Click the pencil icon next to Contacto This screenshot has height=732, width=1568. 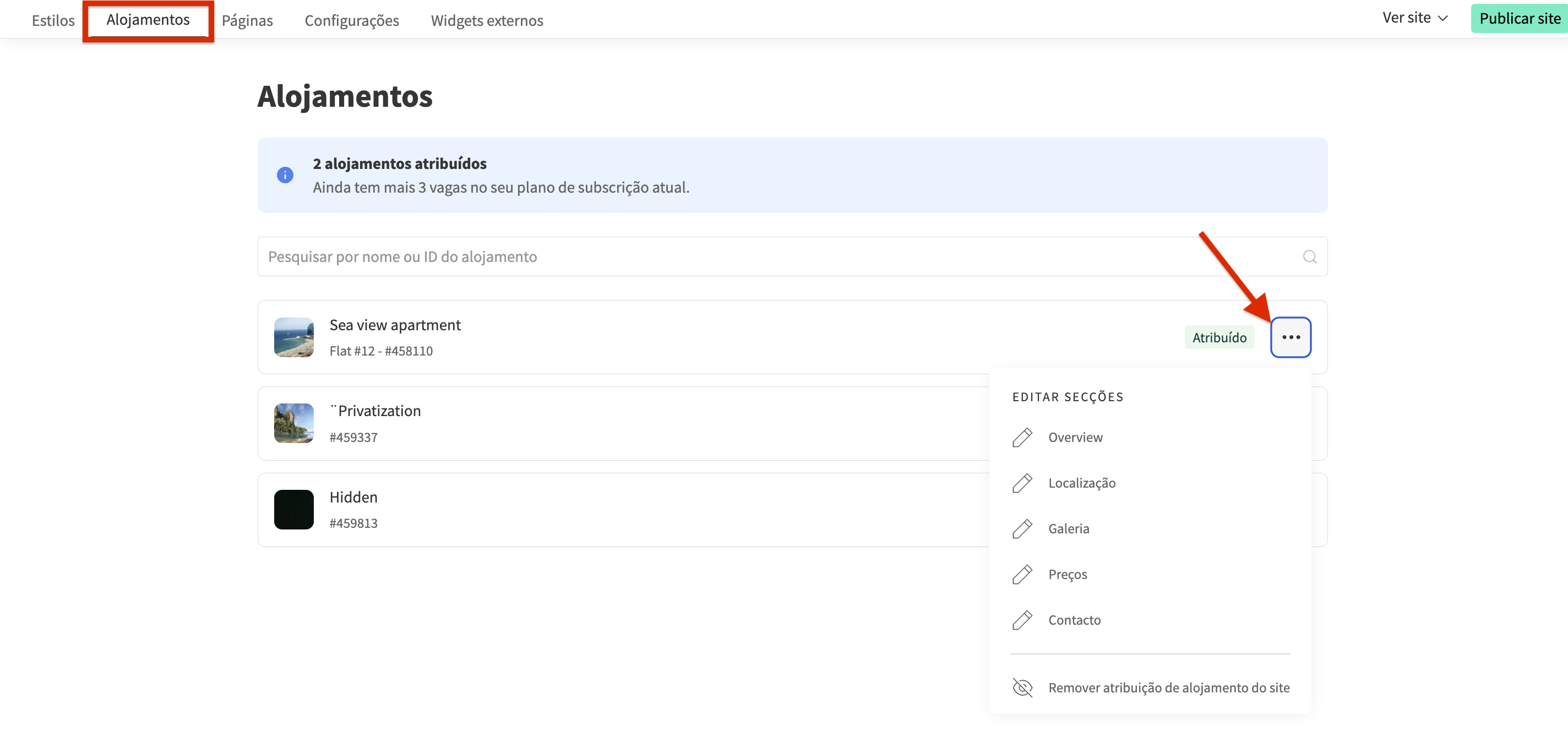click(1022, 619)
